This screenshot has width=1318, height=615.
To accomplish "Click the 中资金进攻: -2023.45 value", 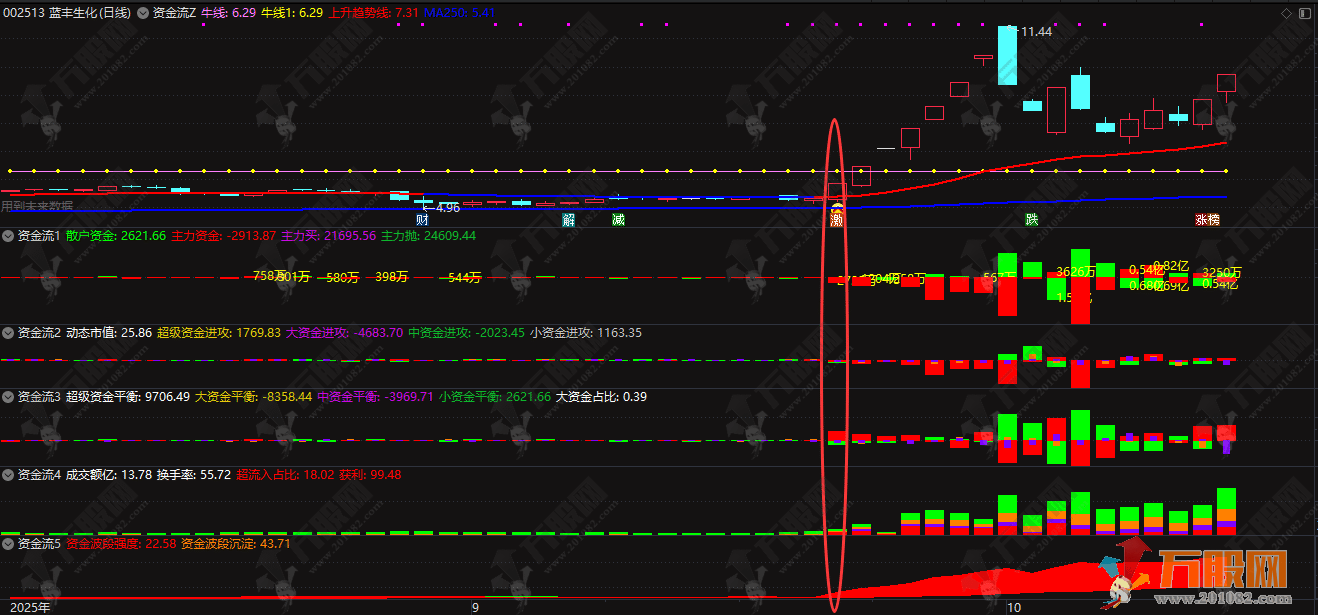I will click(x=467, y=332).
